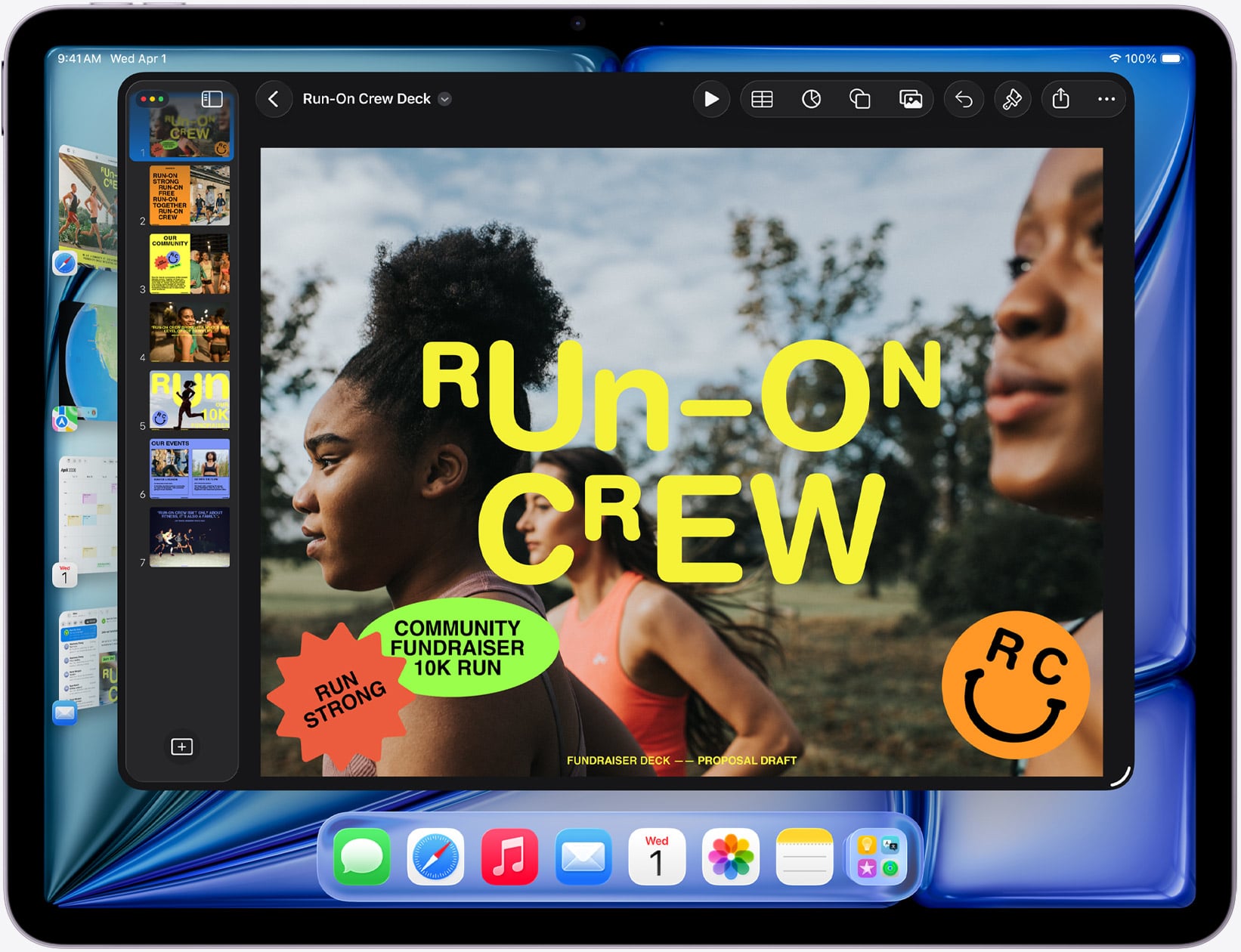Open Calendar showing Wed 1 from Dock
This screenshot has width=1241, height=952.
(657, 856)
